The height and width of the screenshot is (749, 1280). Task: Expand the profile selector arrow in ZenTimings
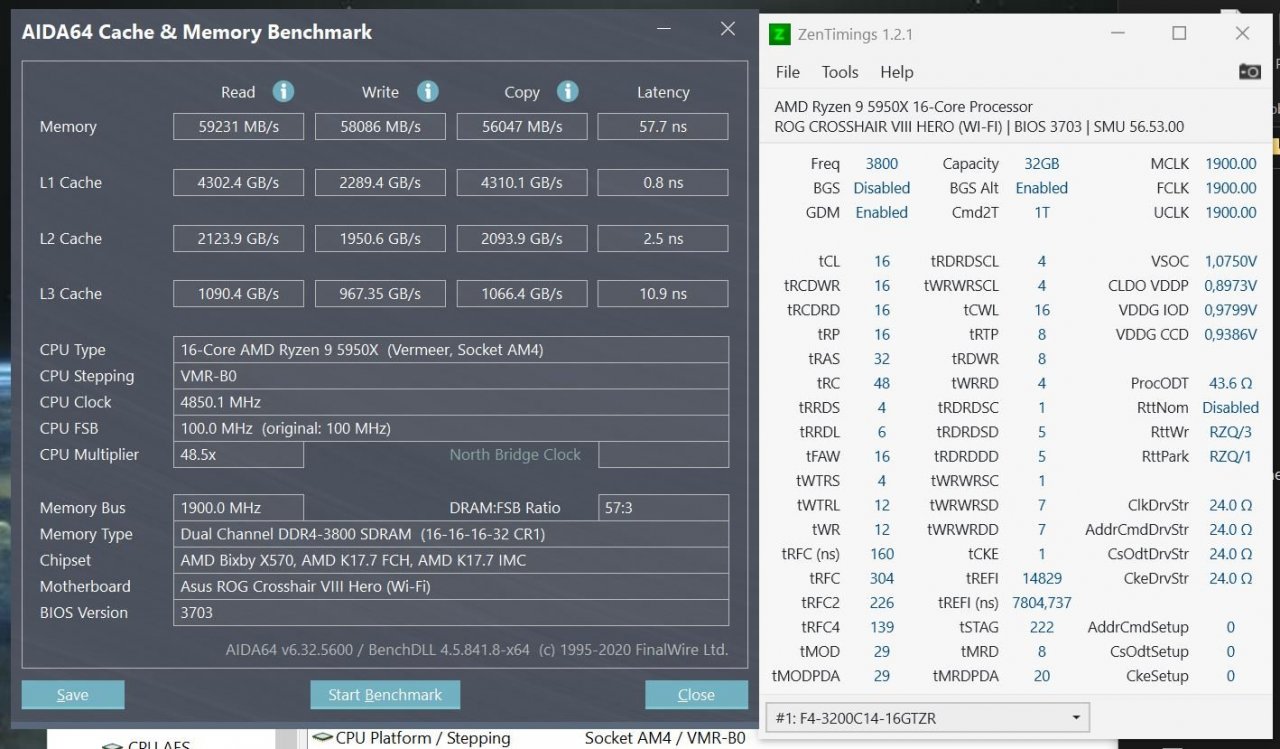tap(1078, 717)
